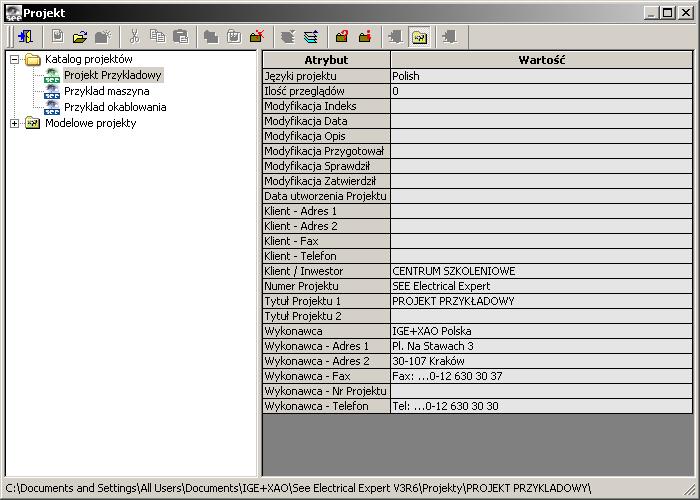Click the Atrybut column header

[x=326, y=60]
